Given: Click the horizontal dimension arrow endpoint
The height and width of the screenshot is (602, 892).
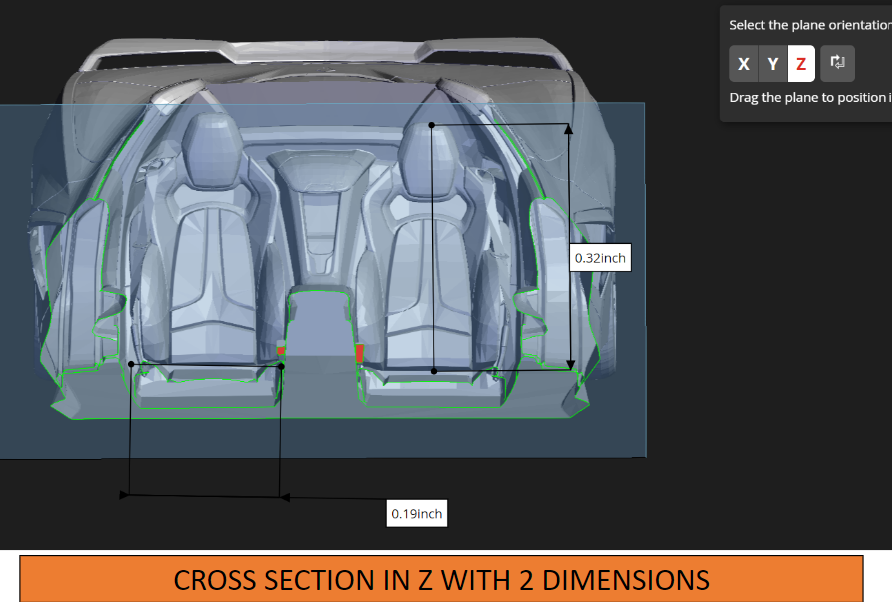Looking at the screenshot, I should [124, 494].
